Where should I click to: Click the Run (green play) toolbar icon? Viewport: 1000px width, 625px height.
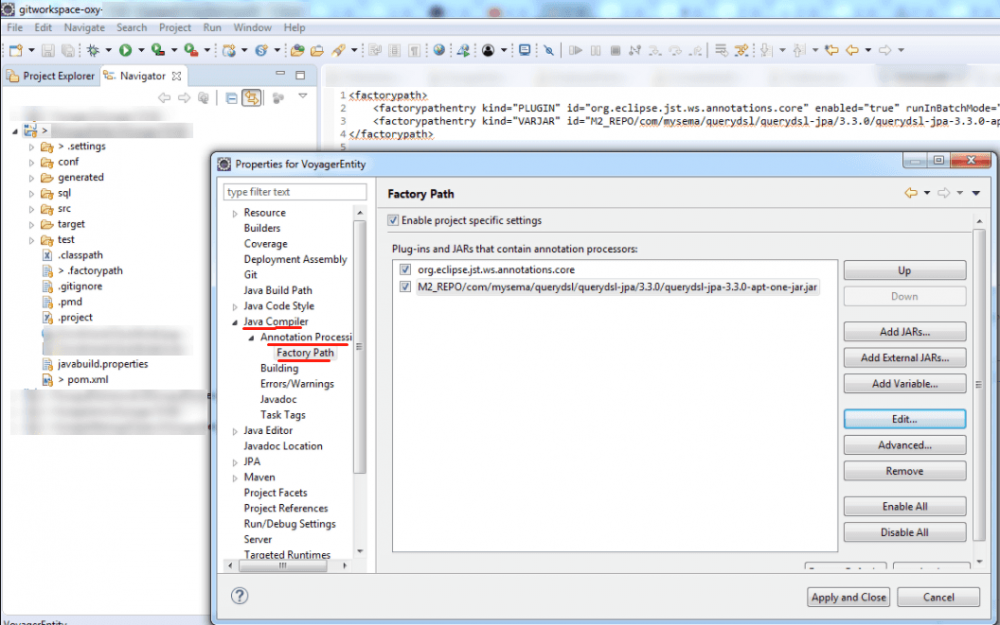click(x=126, y=50)
